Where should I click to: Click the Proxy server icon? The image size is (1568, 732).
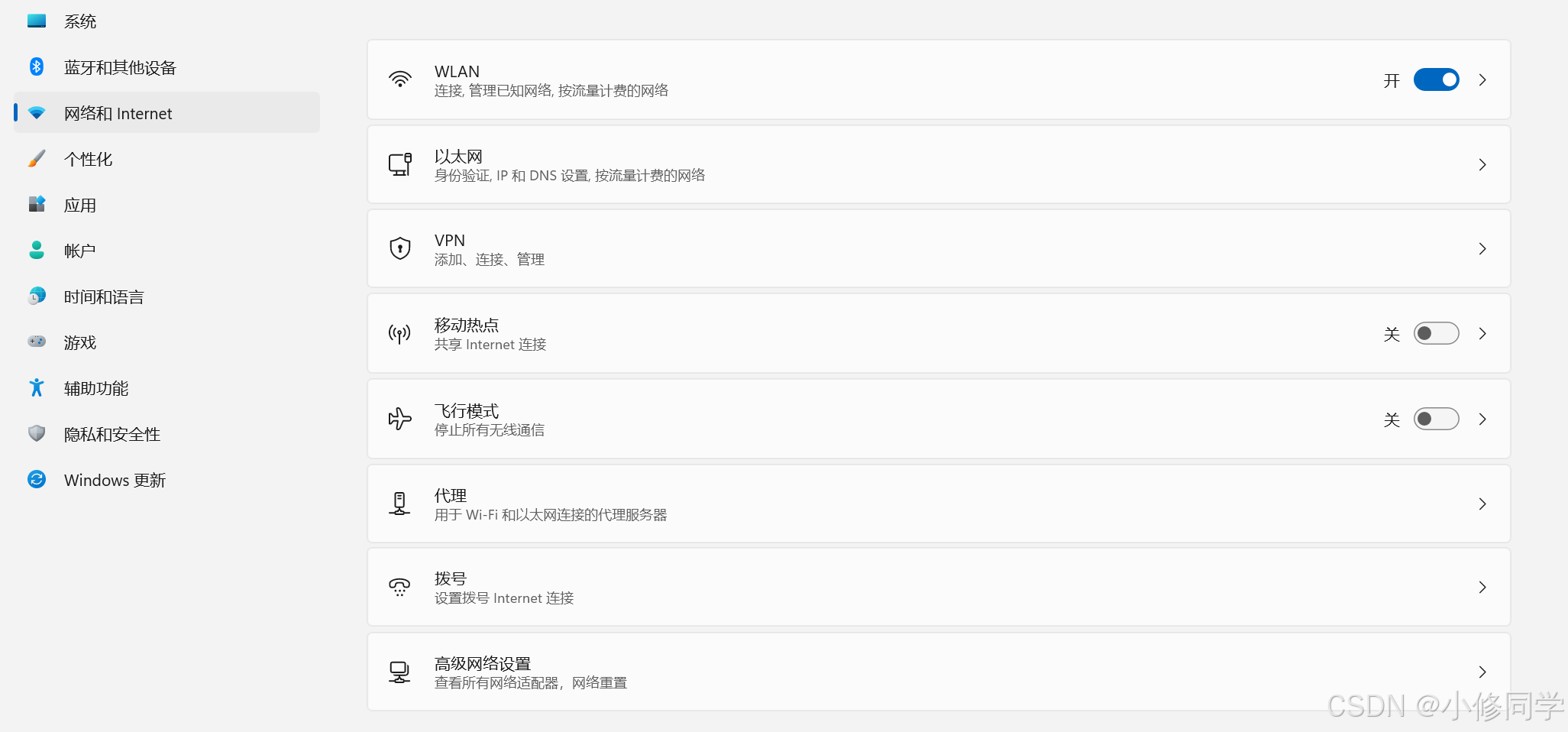[x=399, y=504]
